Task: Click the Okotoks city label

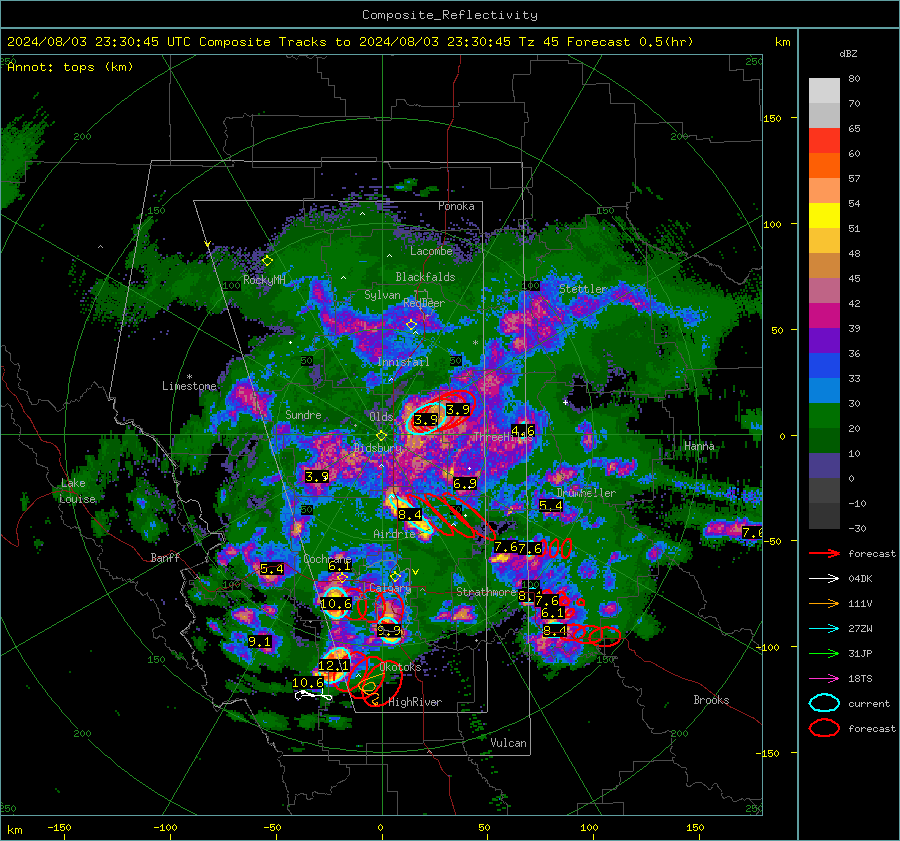Action: [x=400, y=667]
